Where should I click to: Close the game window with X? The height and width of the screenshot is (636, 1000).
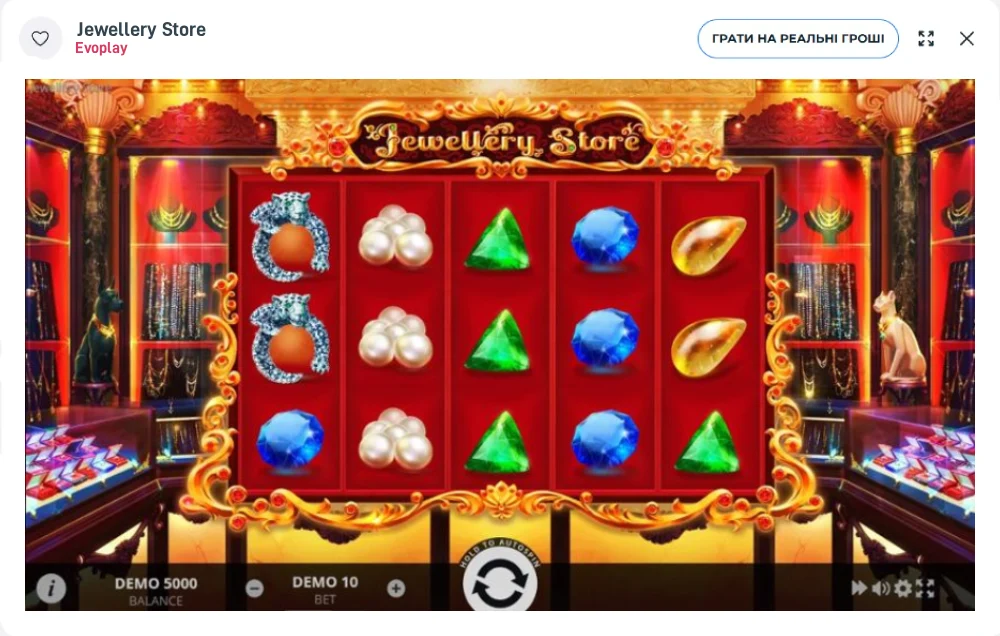[x=967, y=39]
